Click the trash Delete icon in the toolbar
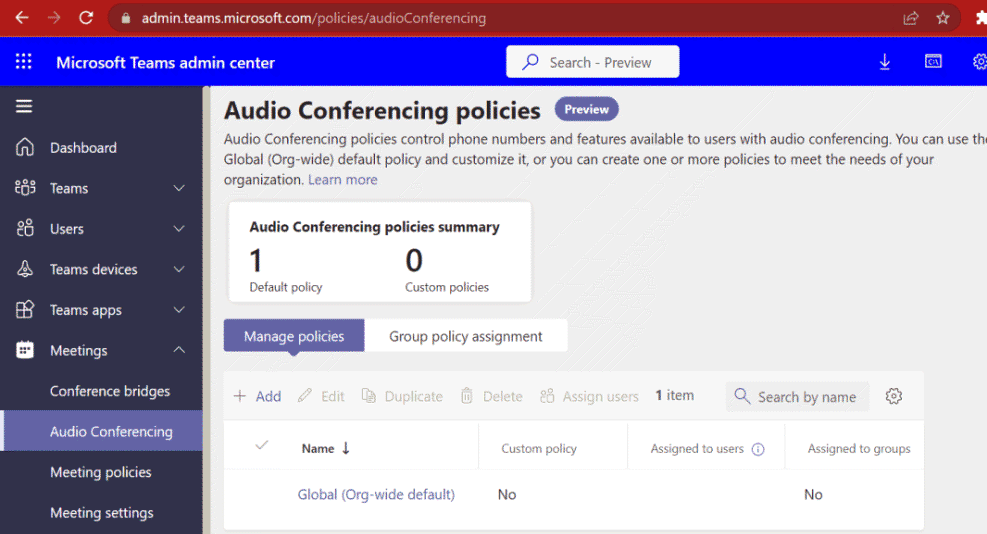 coord(466,395)
